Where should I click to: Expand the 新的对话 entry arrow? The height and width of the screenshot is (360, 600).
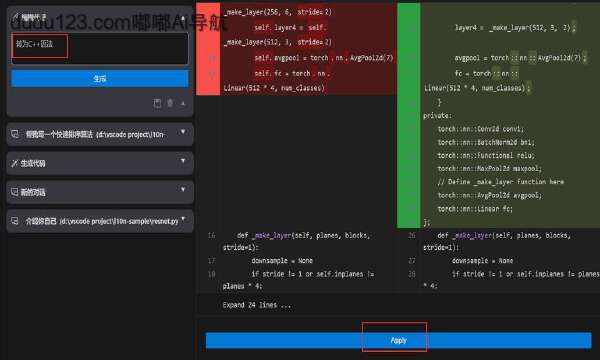coord(183,190)
